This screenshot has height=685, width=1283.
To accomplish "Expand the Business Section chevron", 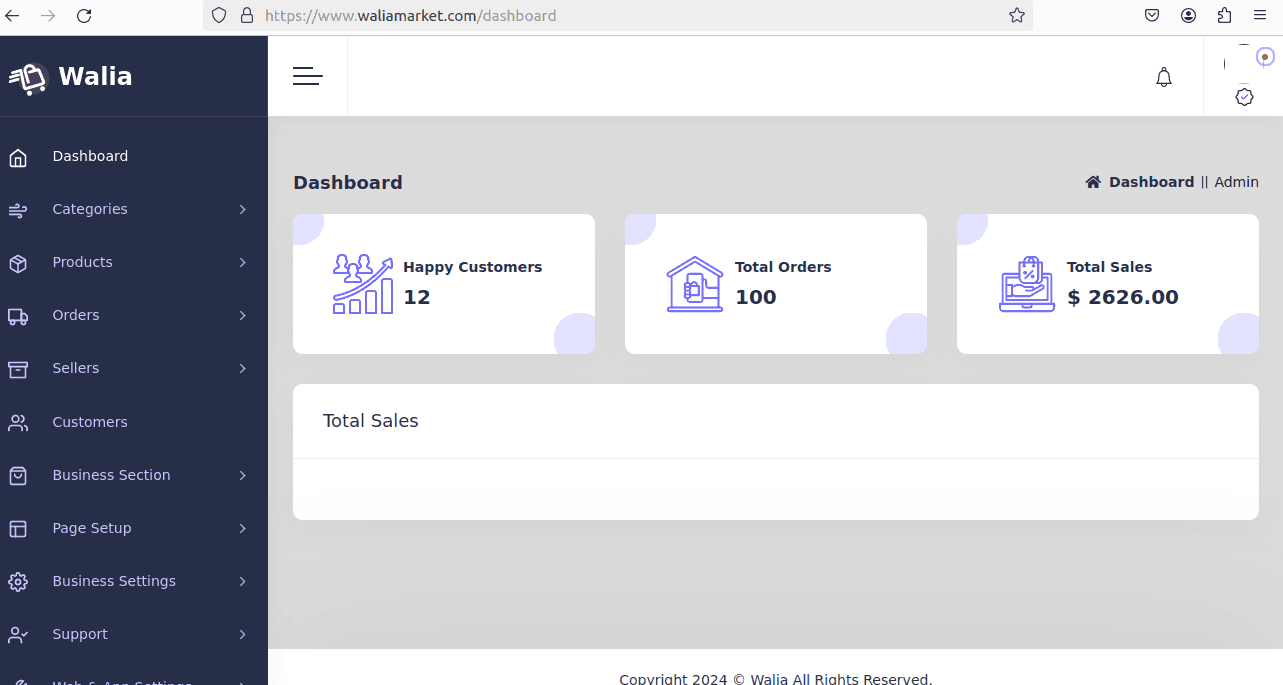I will click(243, 475).
